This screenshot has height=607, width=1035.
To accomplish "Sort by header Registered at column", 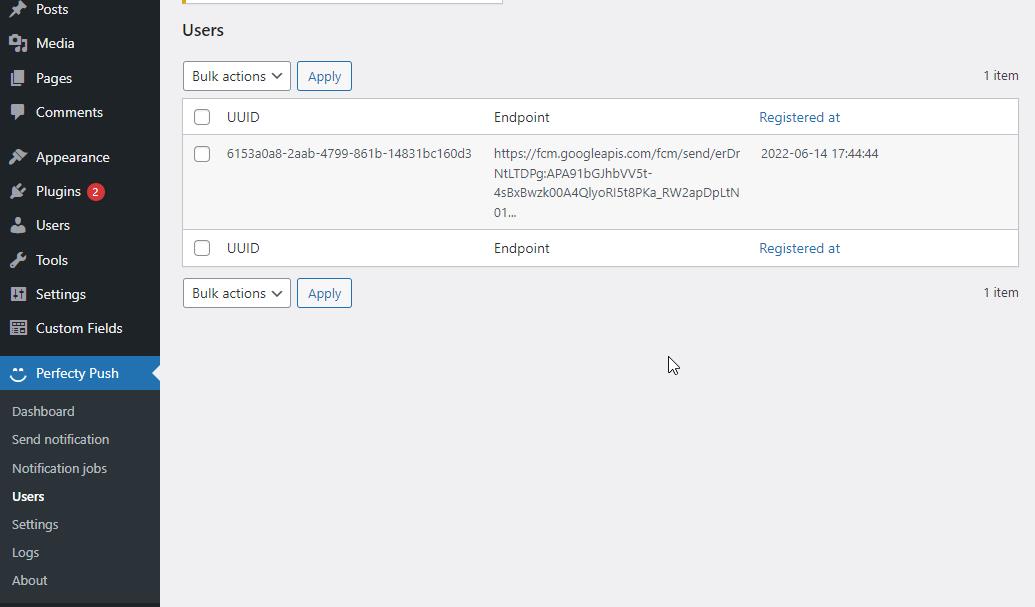I will click(799, 117).
